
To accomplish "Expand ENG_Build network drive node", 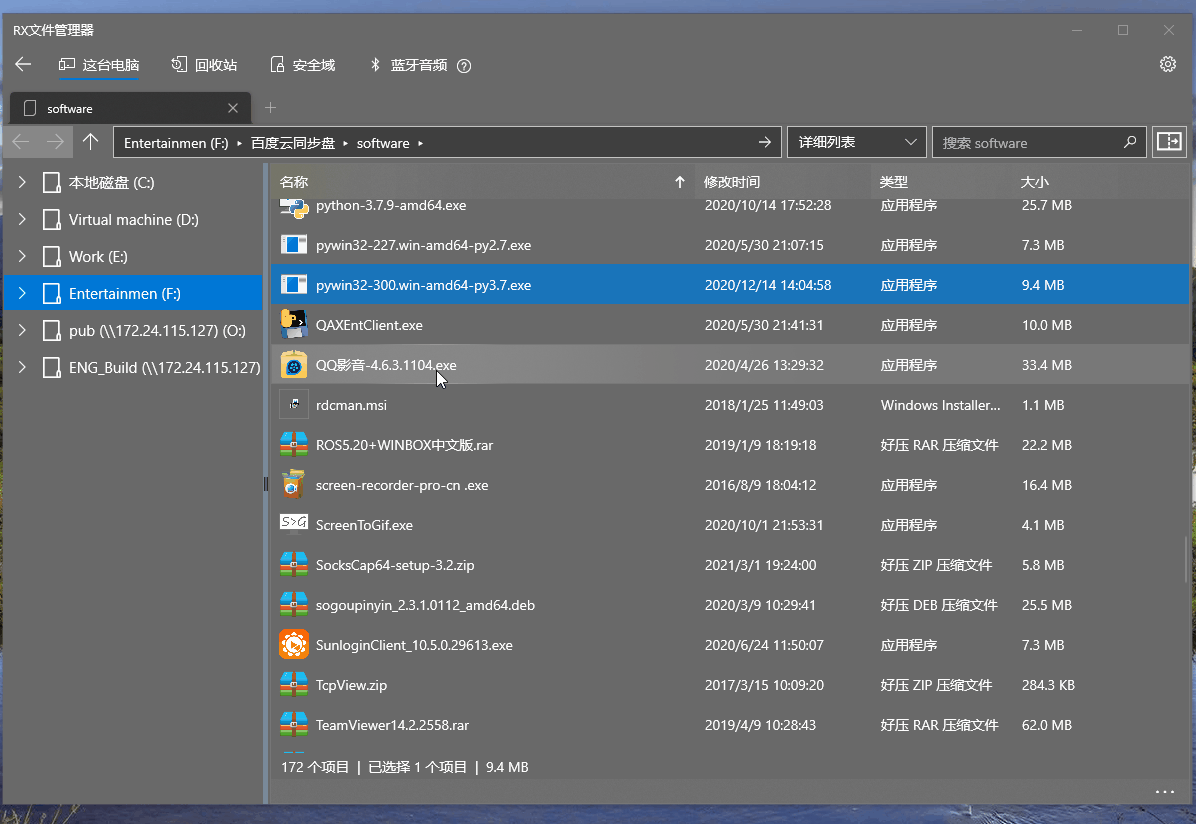I will [22, 367].
